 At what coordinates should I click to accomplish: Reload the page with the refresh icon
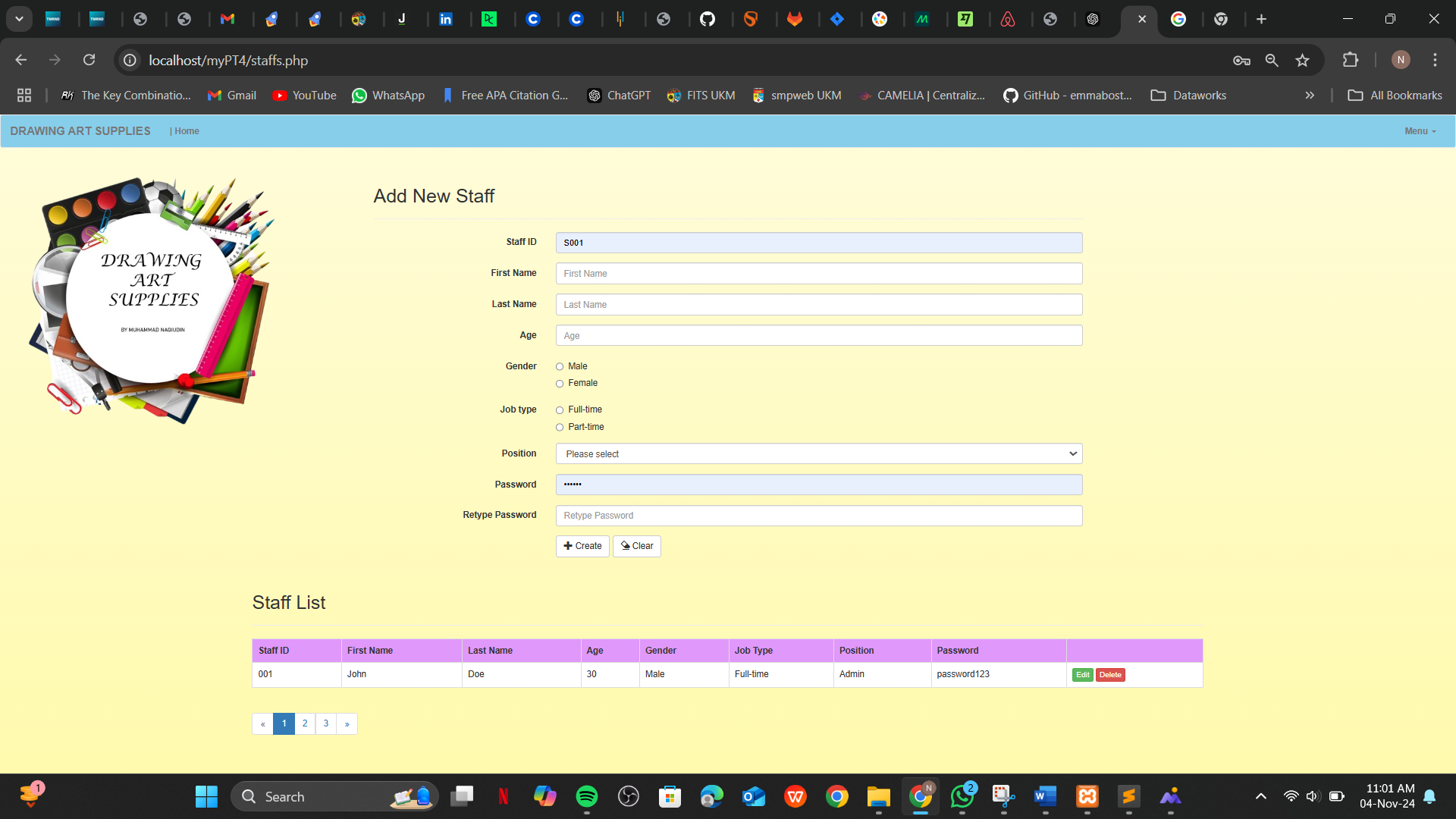tap(89, 60)
